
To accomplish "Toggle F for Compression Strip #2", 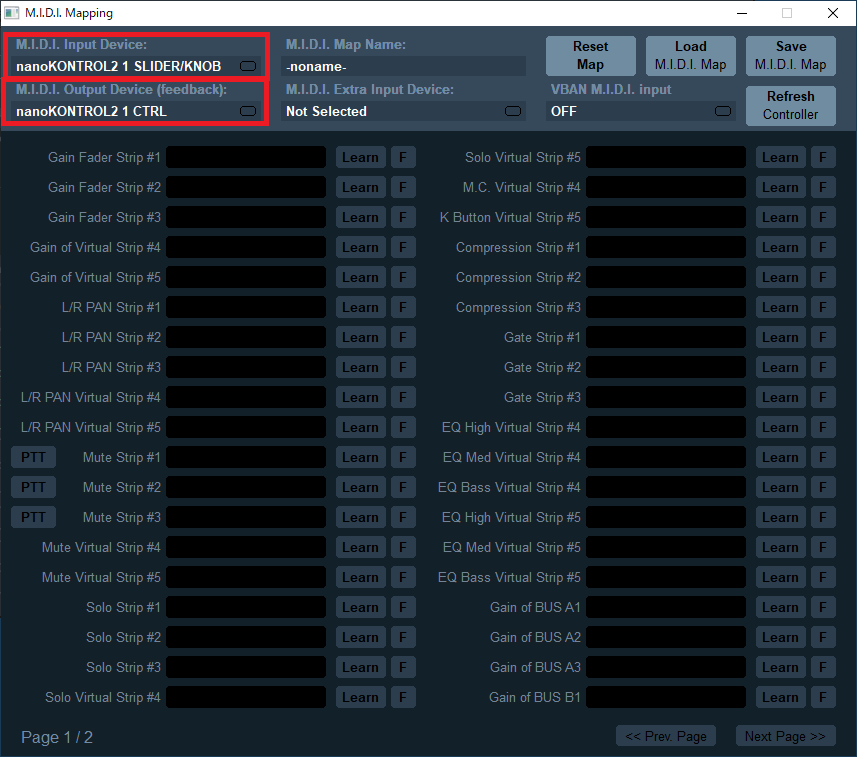I will coord(823,278).
